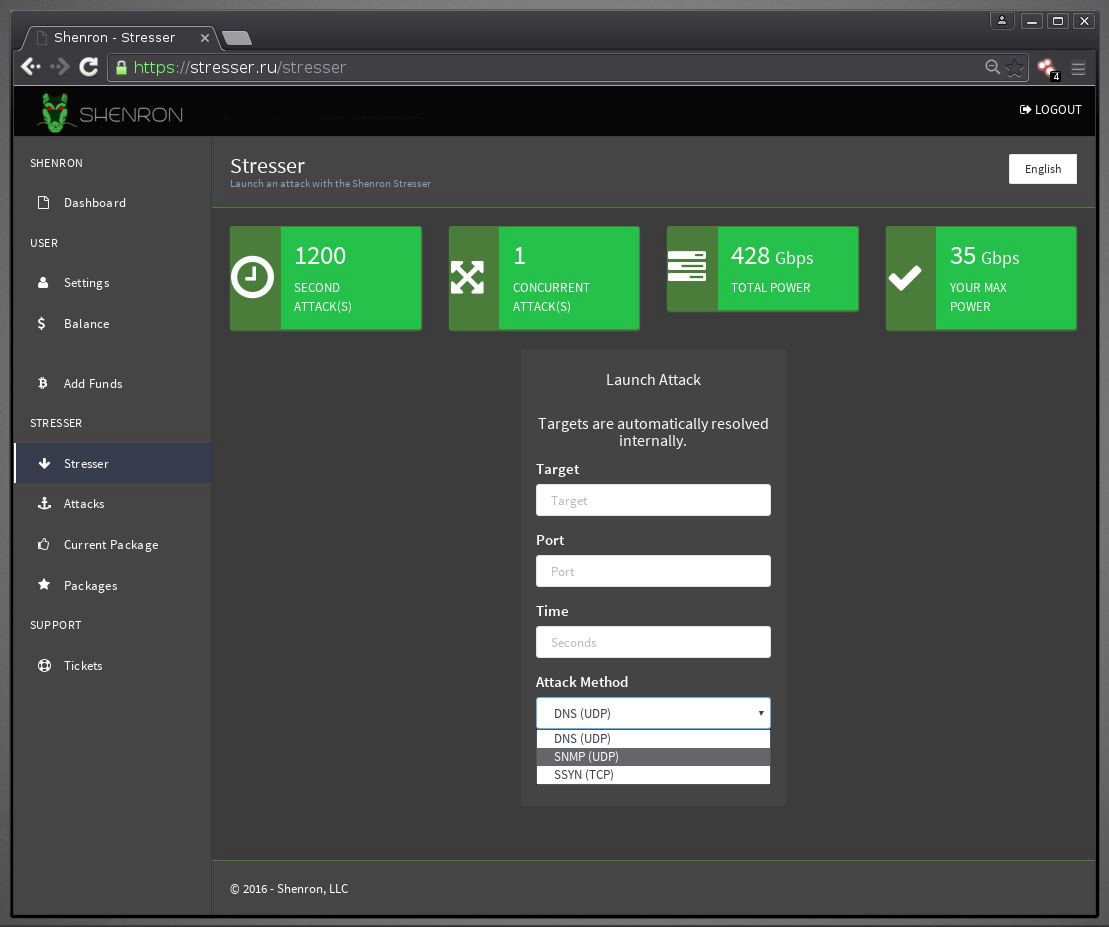
Task: Click the Launch Attack heading
Action: coord(653,380)
